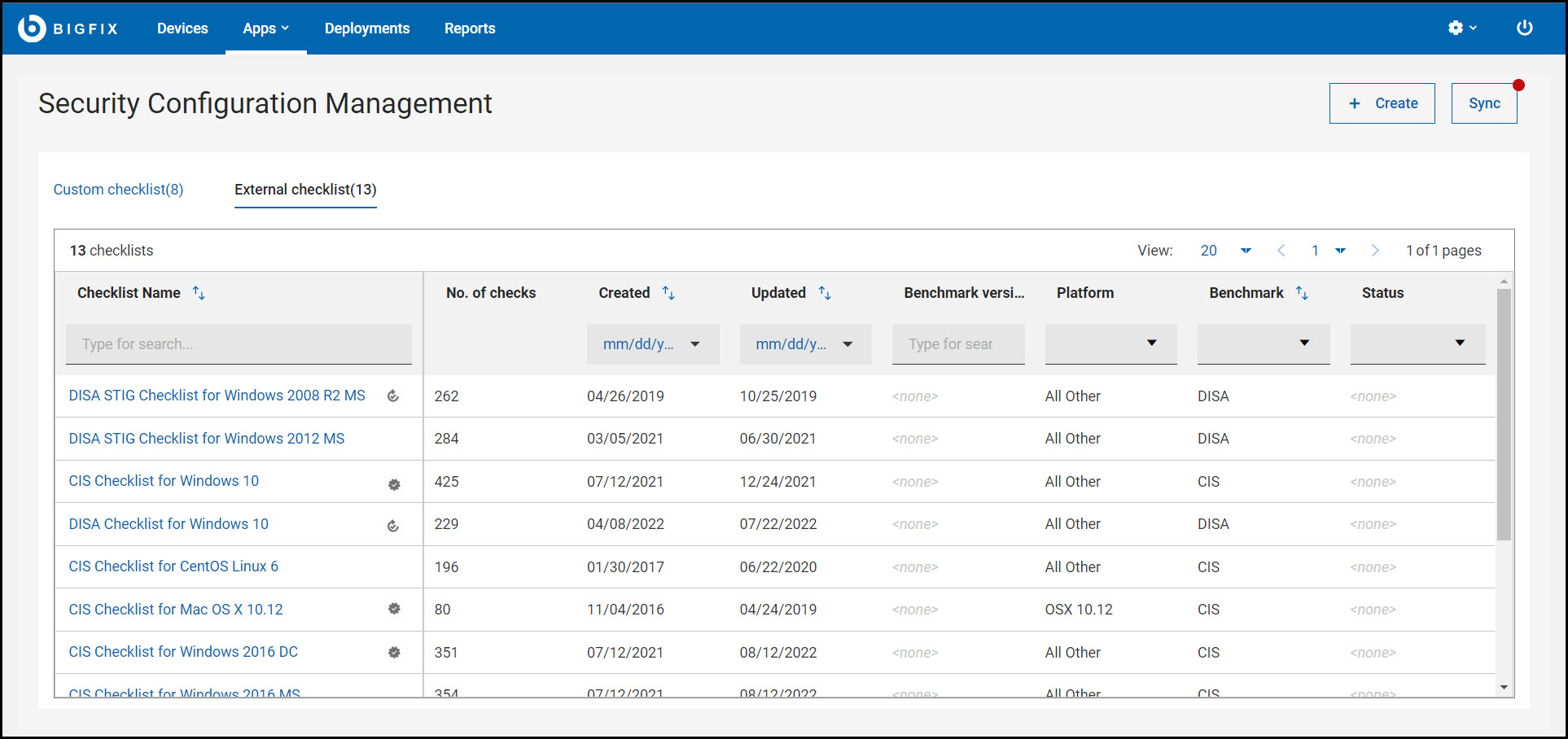Open Platform filter dropdown
This screenshot has height=739, width=1568.
point(1111,344)
